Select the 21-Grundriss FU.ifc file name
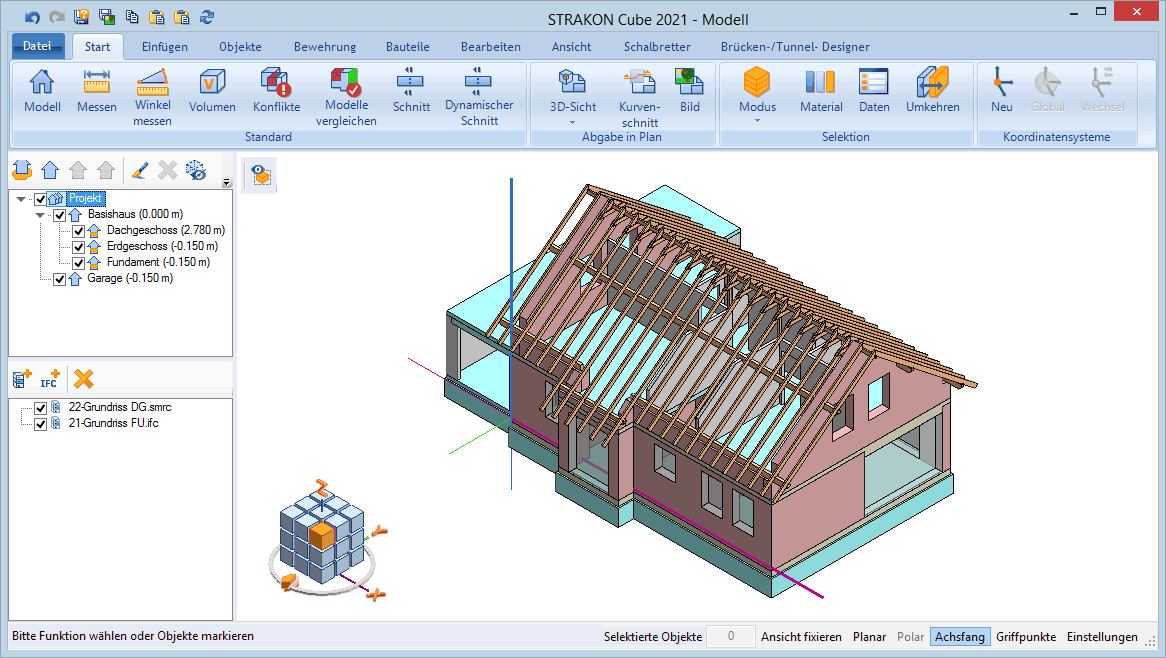Image resolution: width=1166 pixels, height=658 pixels. tap(113, 423)
